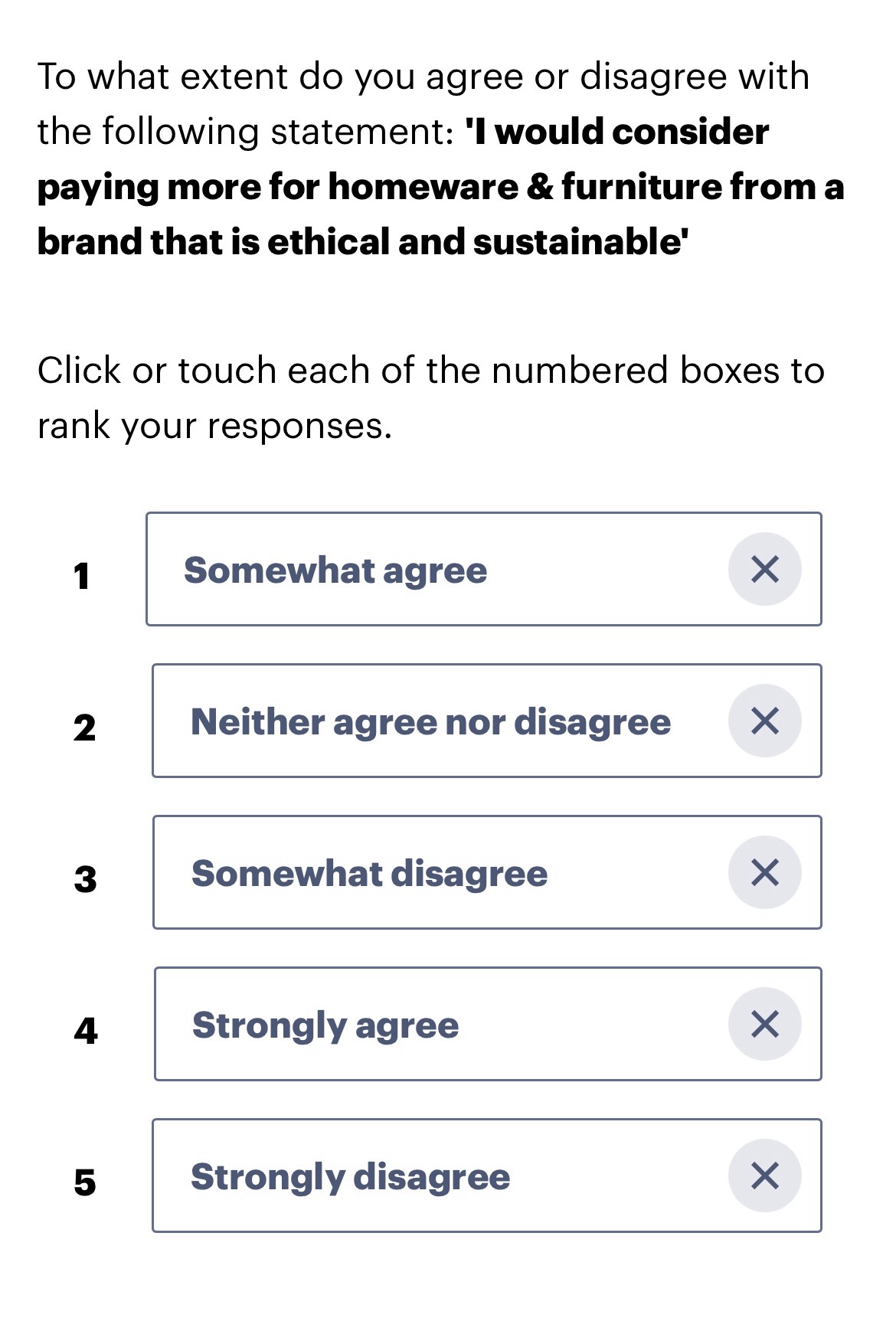Image resolution: width=896 pixels, height=1344 pixels.
Task: Click the bold 'paying more for homeware' line
Action: click(x=440, y=187)
